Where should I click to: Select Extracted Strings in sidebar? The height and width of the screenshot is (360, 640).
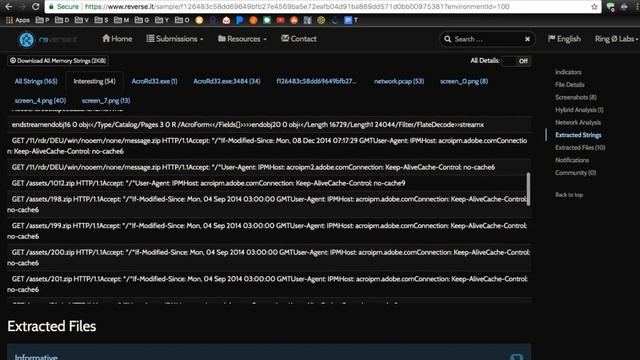578,135
